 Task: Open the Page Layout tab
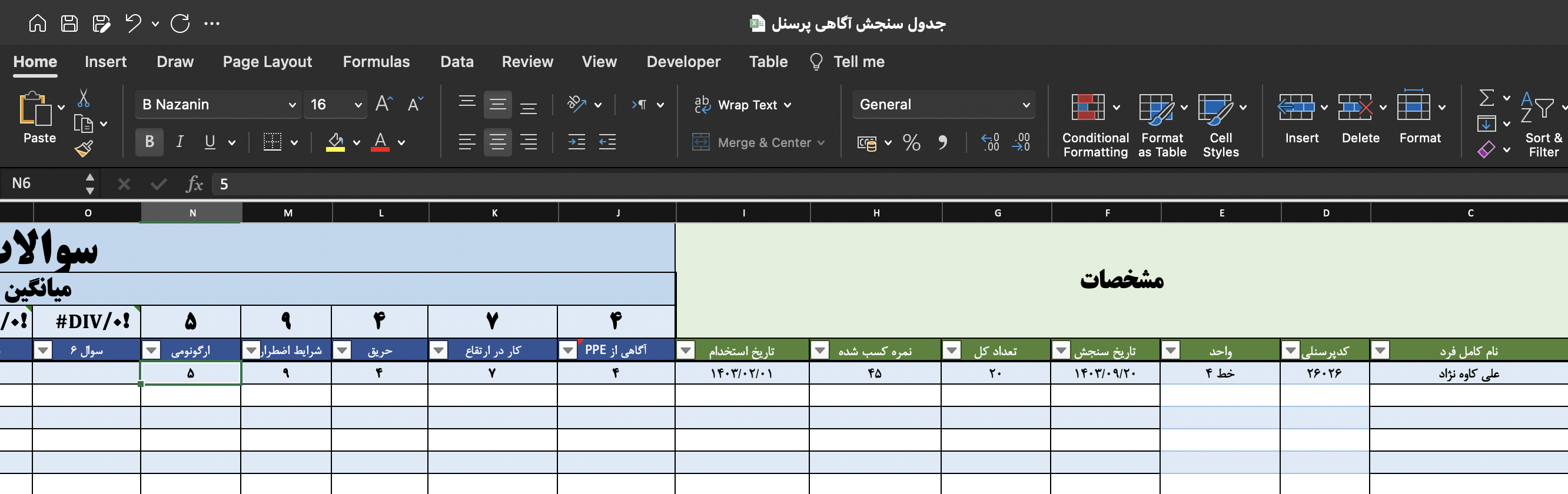click(x=267, y=61)
